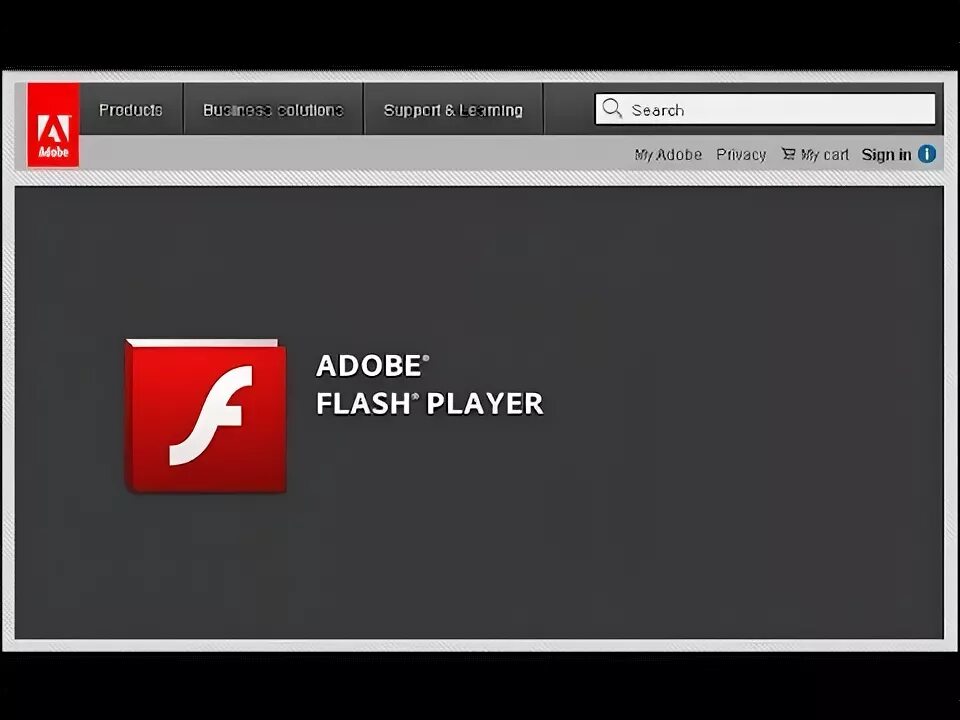Click the ADOBE FLASH PLAYER heading text

point(429,385)
